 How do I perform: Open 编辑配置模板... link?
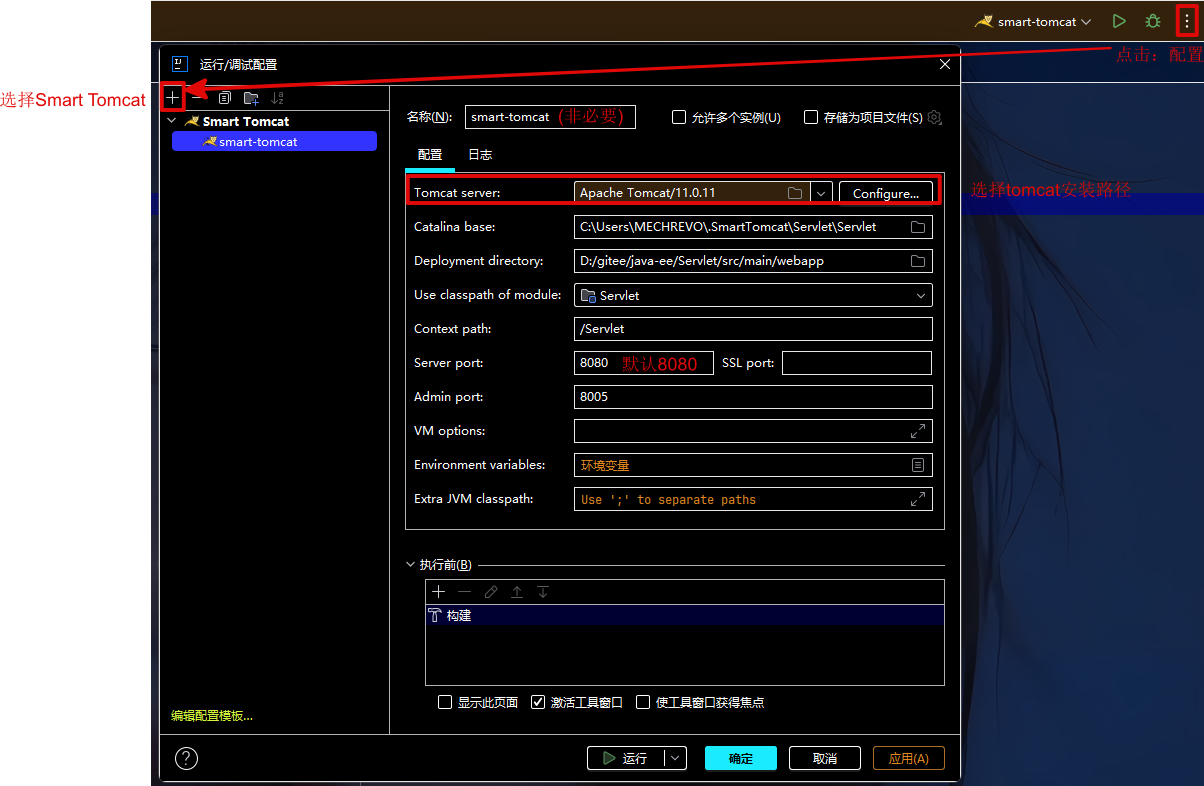click(x=212, y=716)
